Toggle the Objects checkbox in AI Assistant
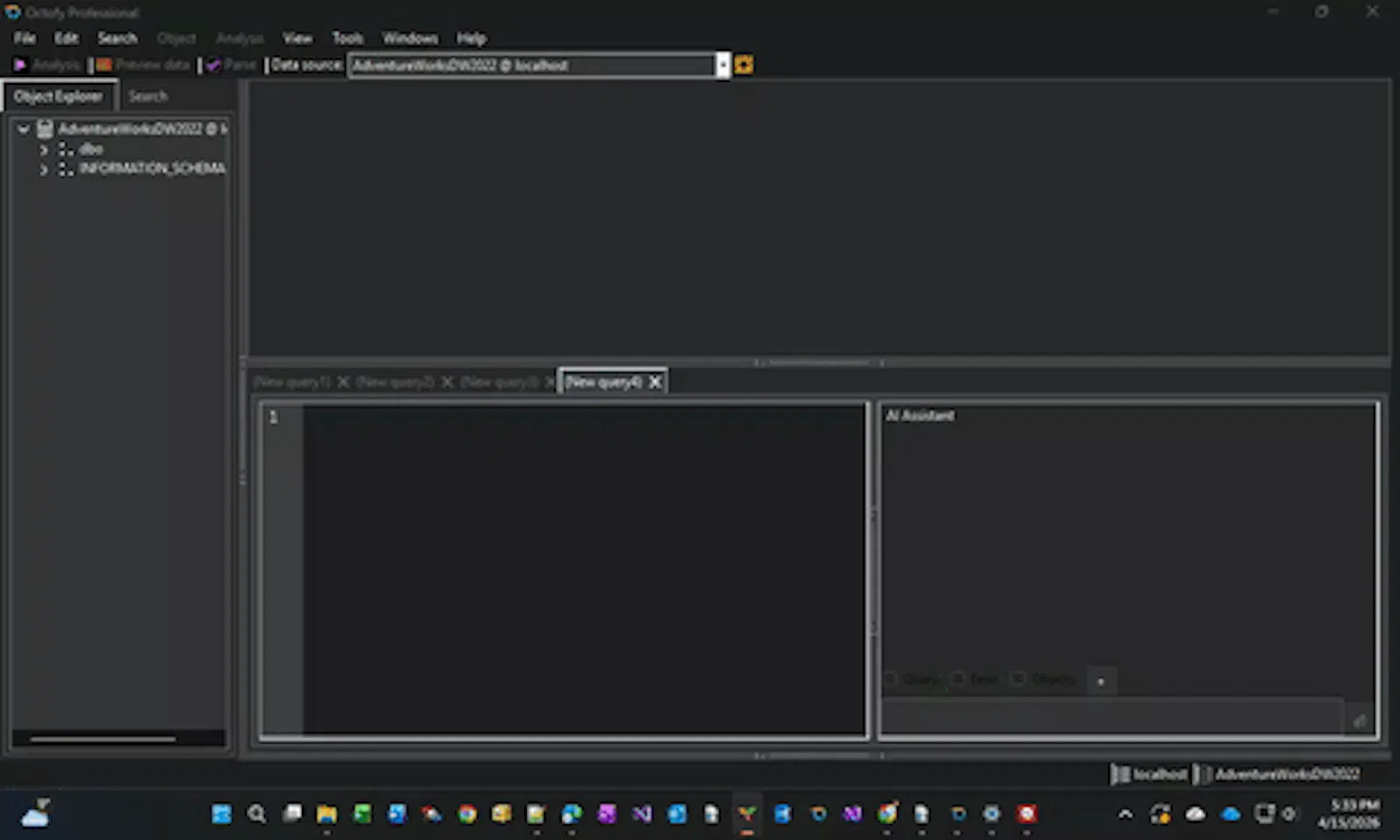This screenshot has height=840, width=1400. coord(1018,679)
